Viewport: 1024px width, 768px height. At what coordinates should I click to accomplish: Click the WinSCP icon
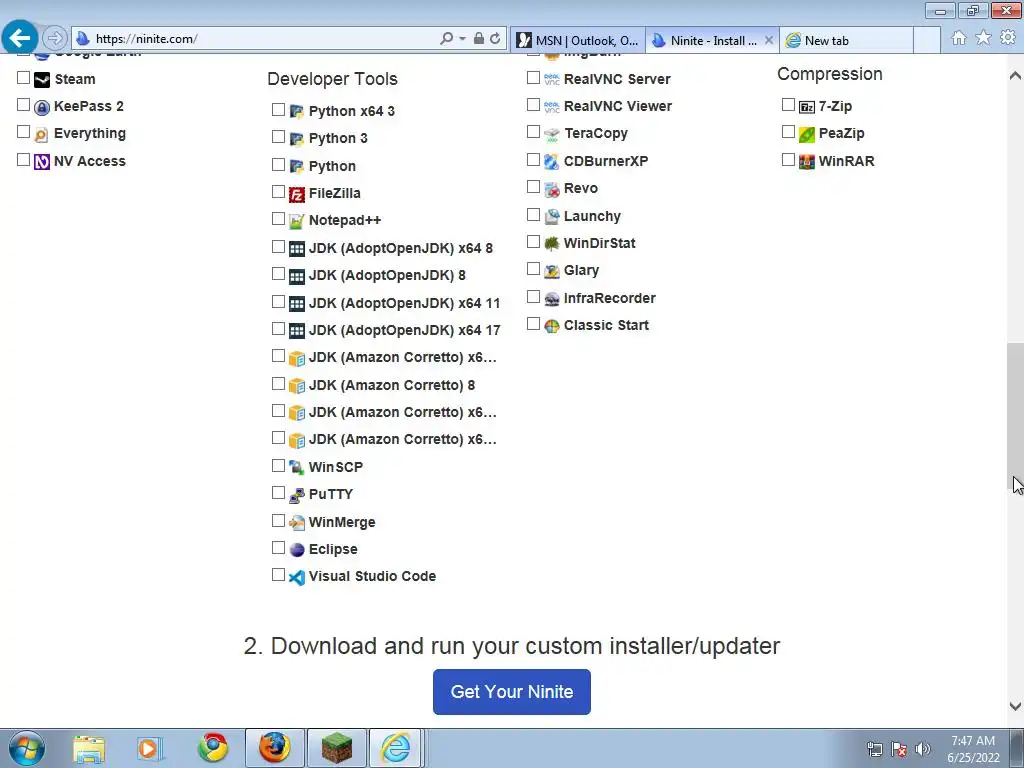click(x=296, y=468)
